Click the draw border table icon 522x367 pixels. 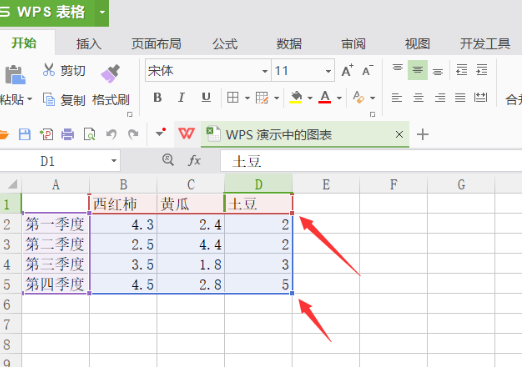(262, 98)
